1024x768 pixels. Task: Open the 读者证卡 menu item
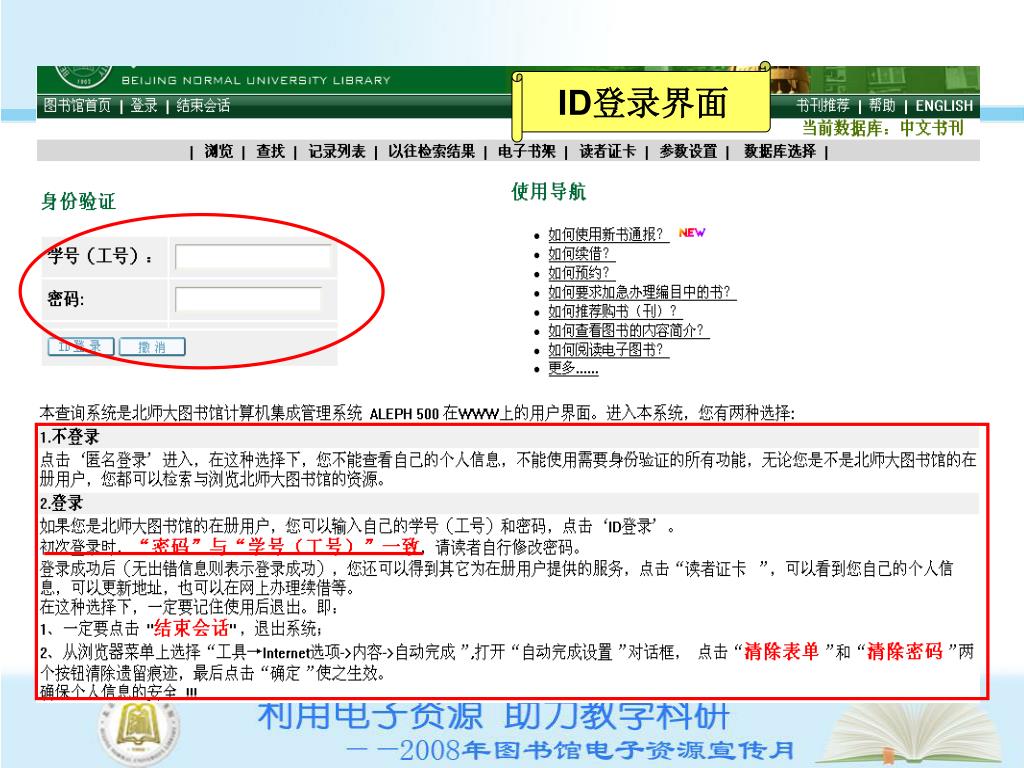pos(607,152)
